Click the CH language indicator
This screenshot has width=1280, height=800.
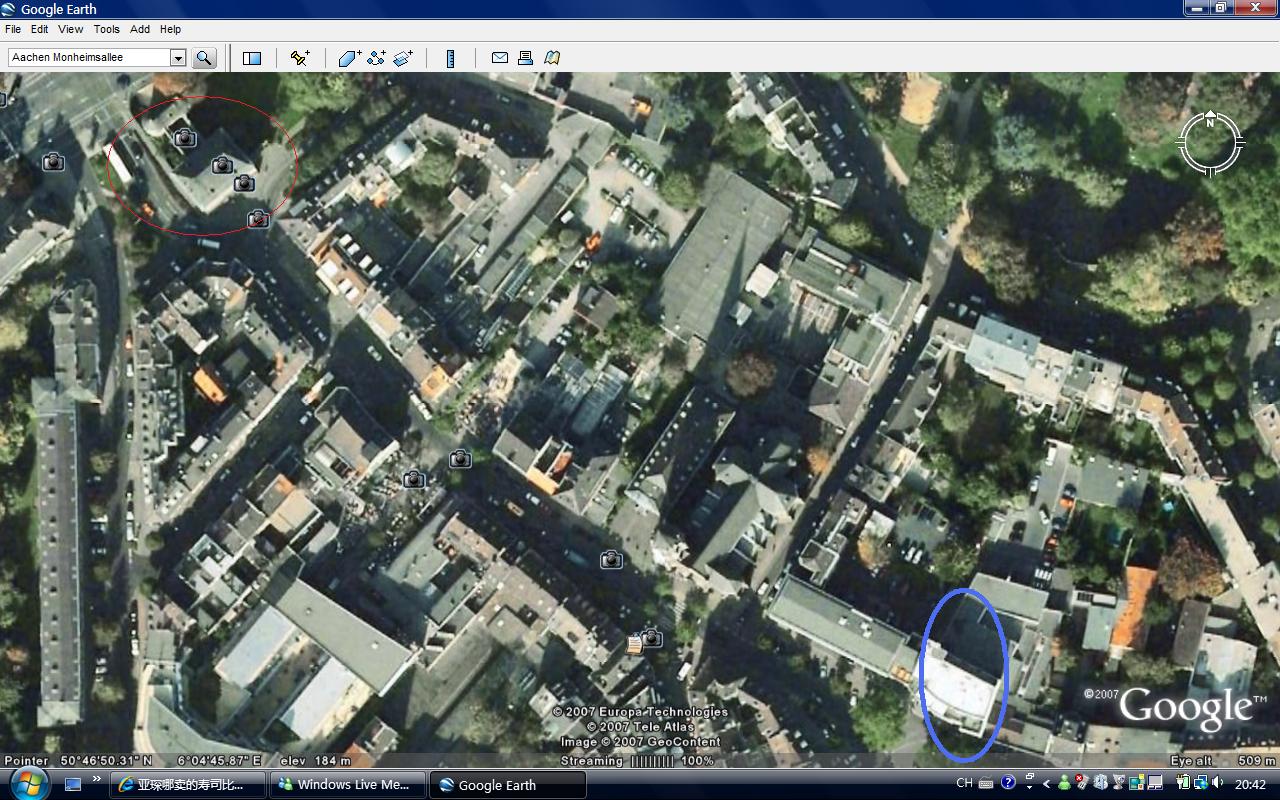965,783
